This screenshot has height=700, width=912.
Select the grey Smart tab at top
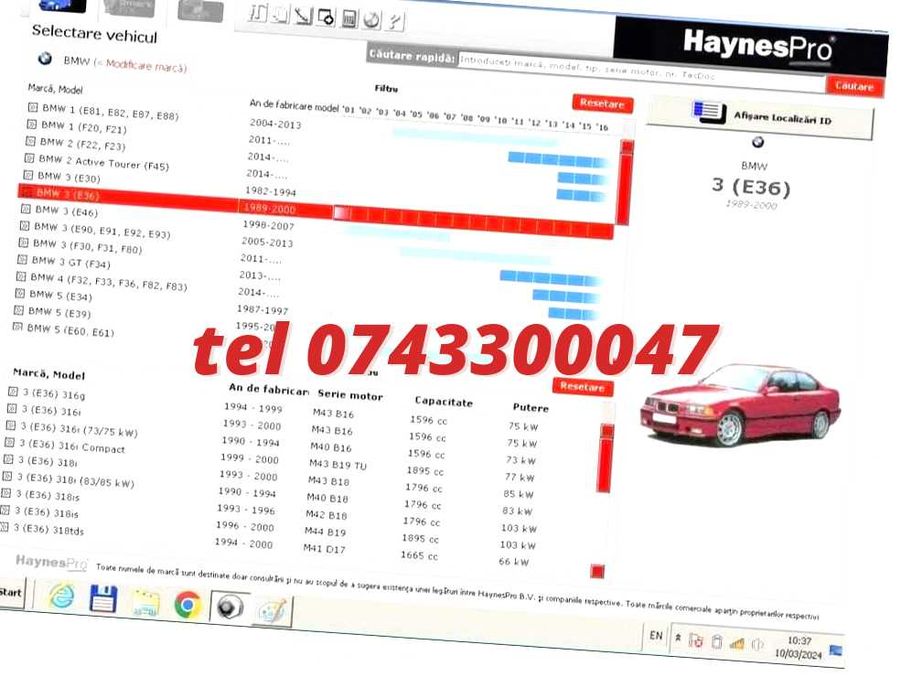129,8
